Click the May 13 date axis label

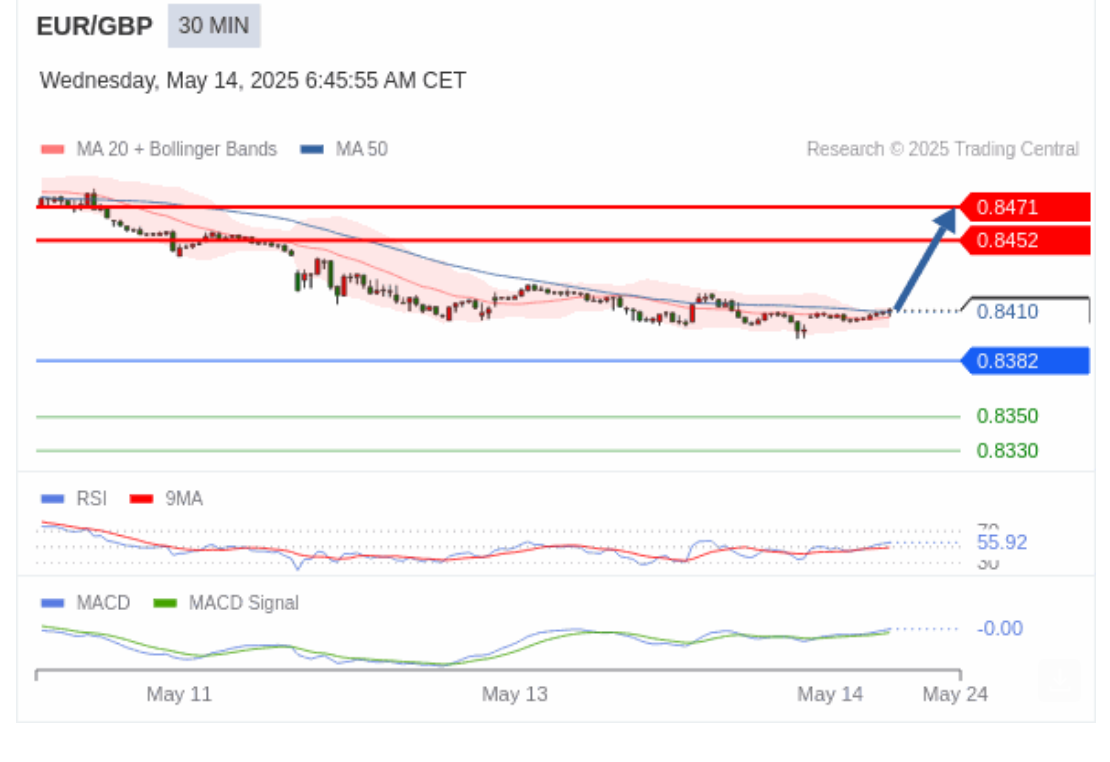[515, 694]
